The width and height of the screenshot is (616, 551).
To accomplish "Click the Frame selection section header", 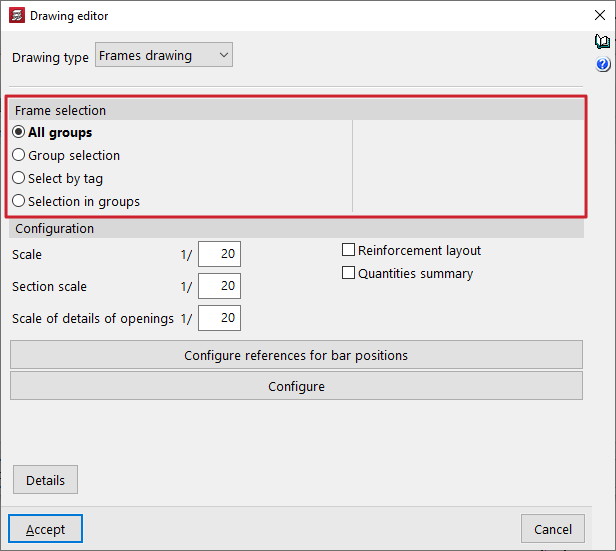I will coord(297,110).
